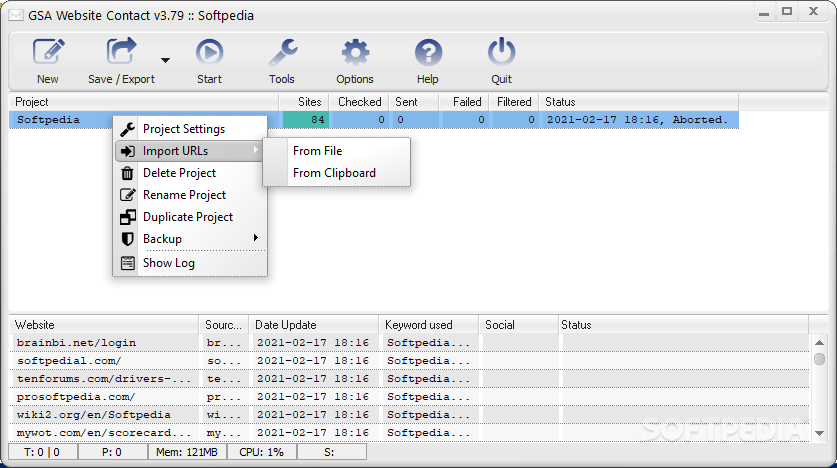Minimize the GSA Website Contact window
This screenshot has width=837, height=468.
click(764, 12)
